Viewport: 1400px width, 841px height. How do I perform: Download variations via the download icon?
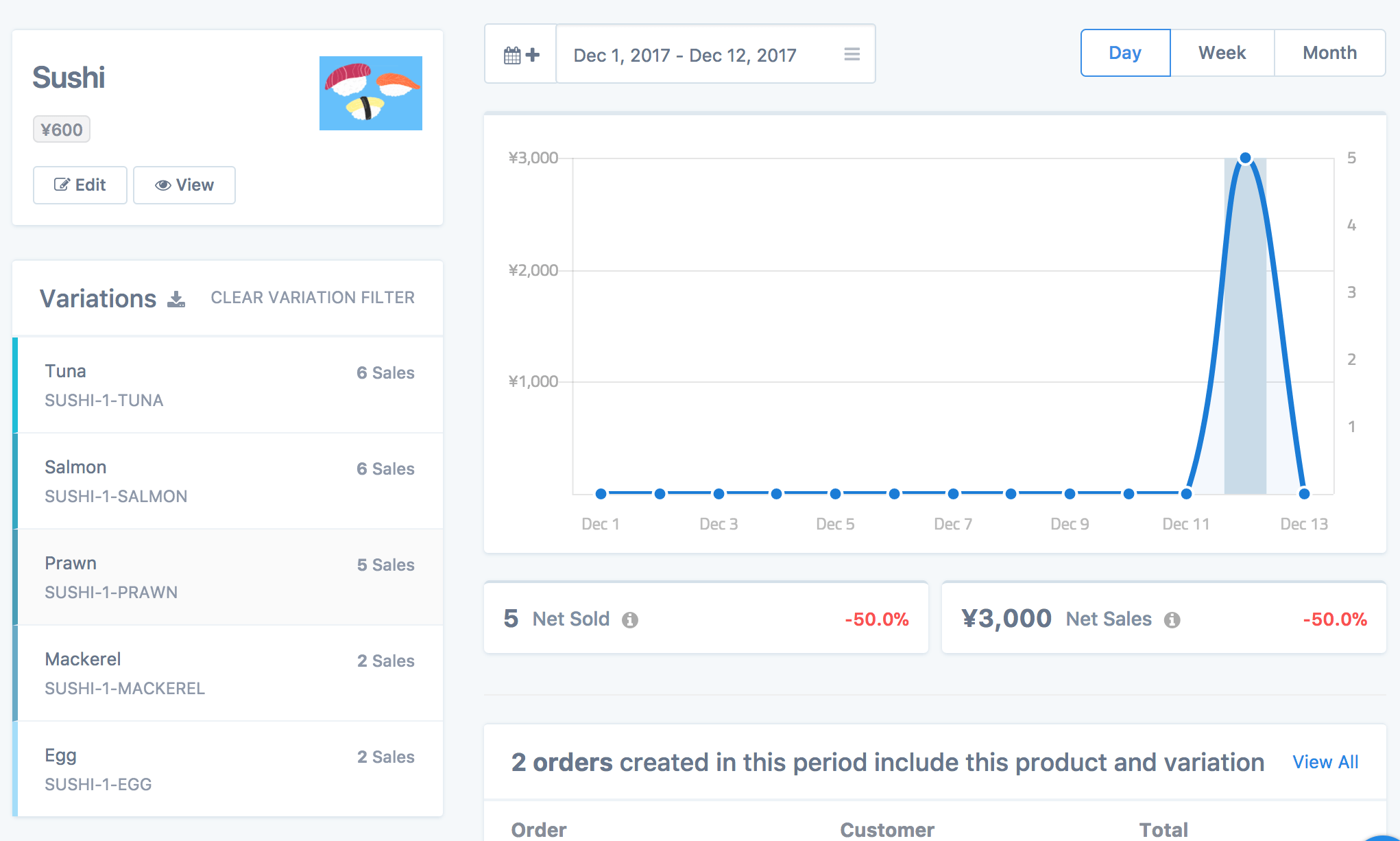tap(176, 299)
